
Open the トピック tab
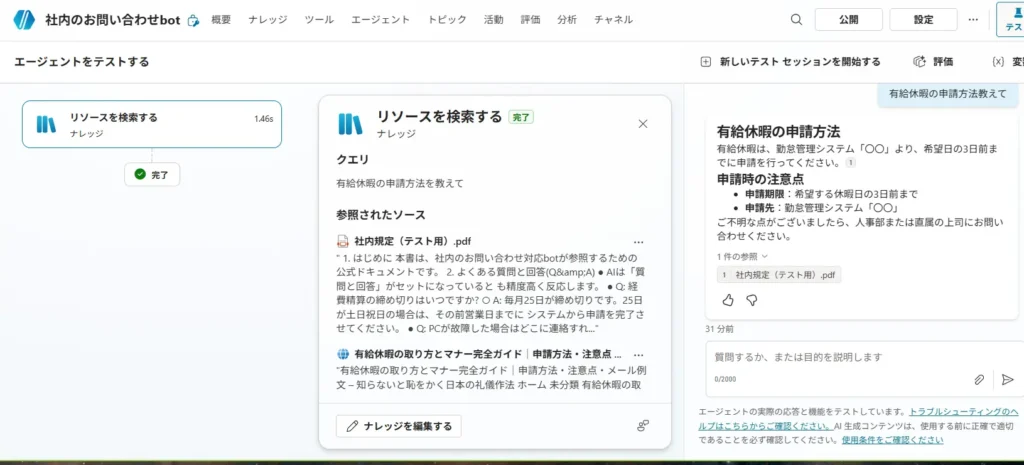point(447,19)
